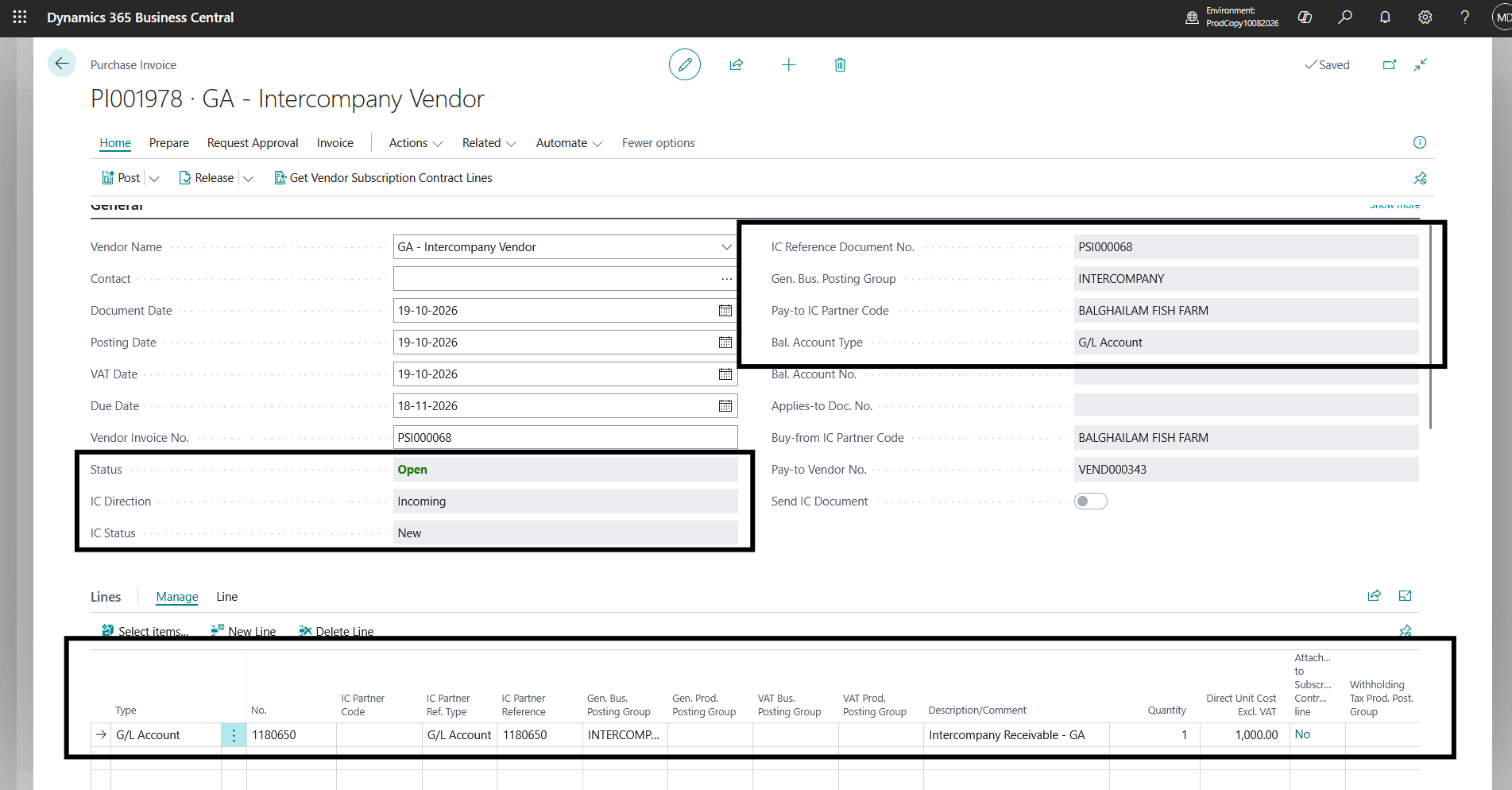Open settings gear icon
Image resolution: width=1512 pixels, height=790 pixels.
pos(1425,17)
